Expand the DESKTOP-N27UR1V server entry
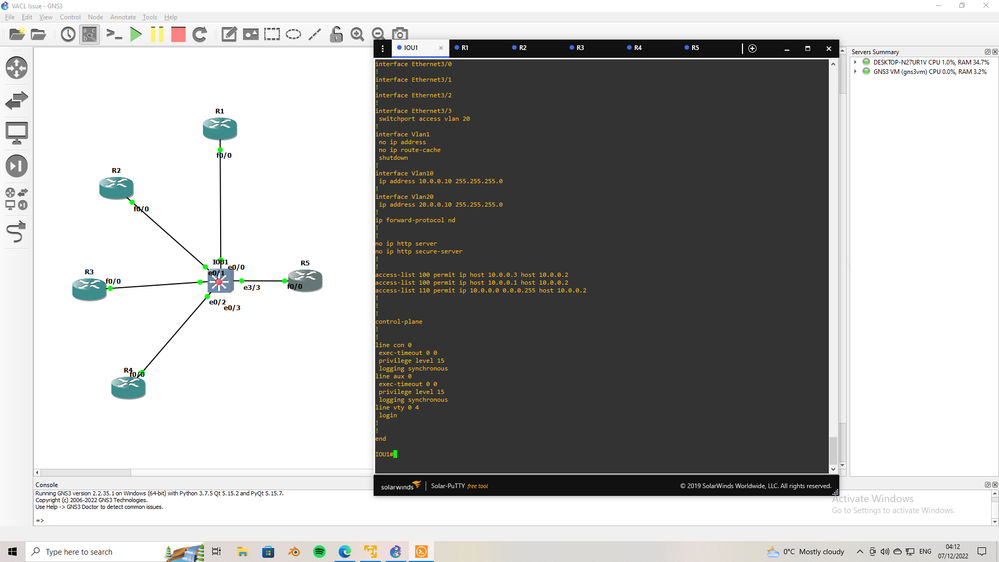The width and height of the screenshot is (999, 562). click(x=855, y=62)
